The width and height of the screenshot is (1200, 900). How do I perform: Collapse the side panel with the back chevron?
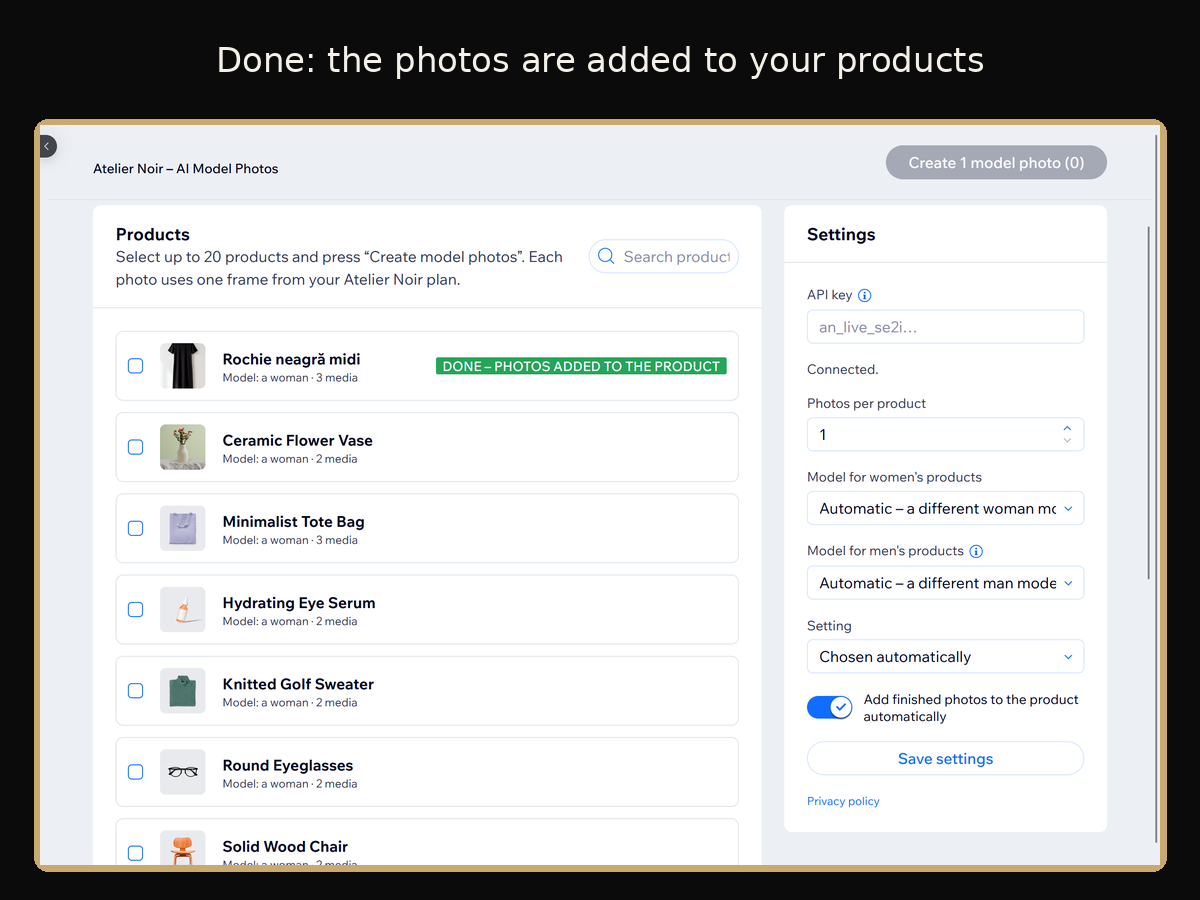pos(47,146)
